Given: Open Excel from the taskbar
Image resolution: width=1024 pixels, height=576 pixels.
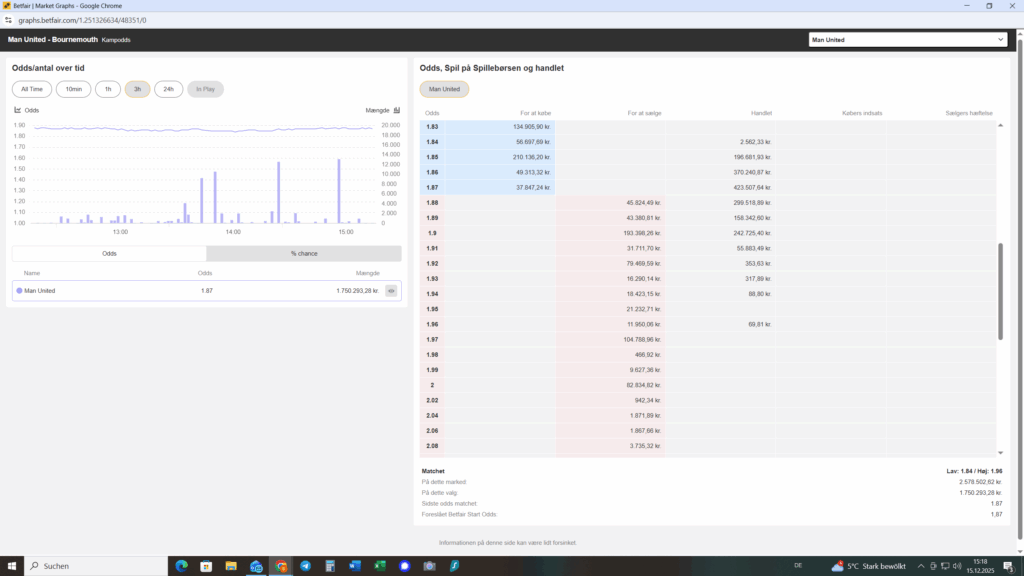Looking at the screenshot, I should click(x=380, y=566).
